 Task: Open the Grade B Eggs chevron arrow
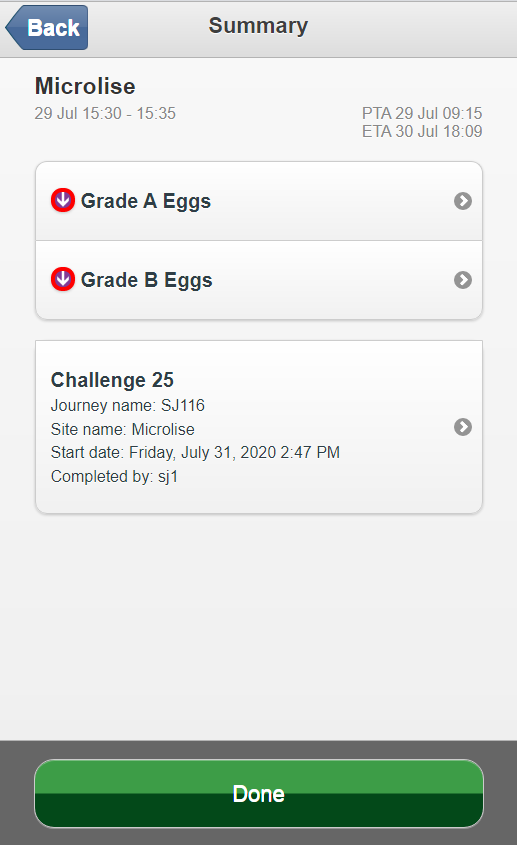[x=463, y=280]
